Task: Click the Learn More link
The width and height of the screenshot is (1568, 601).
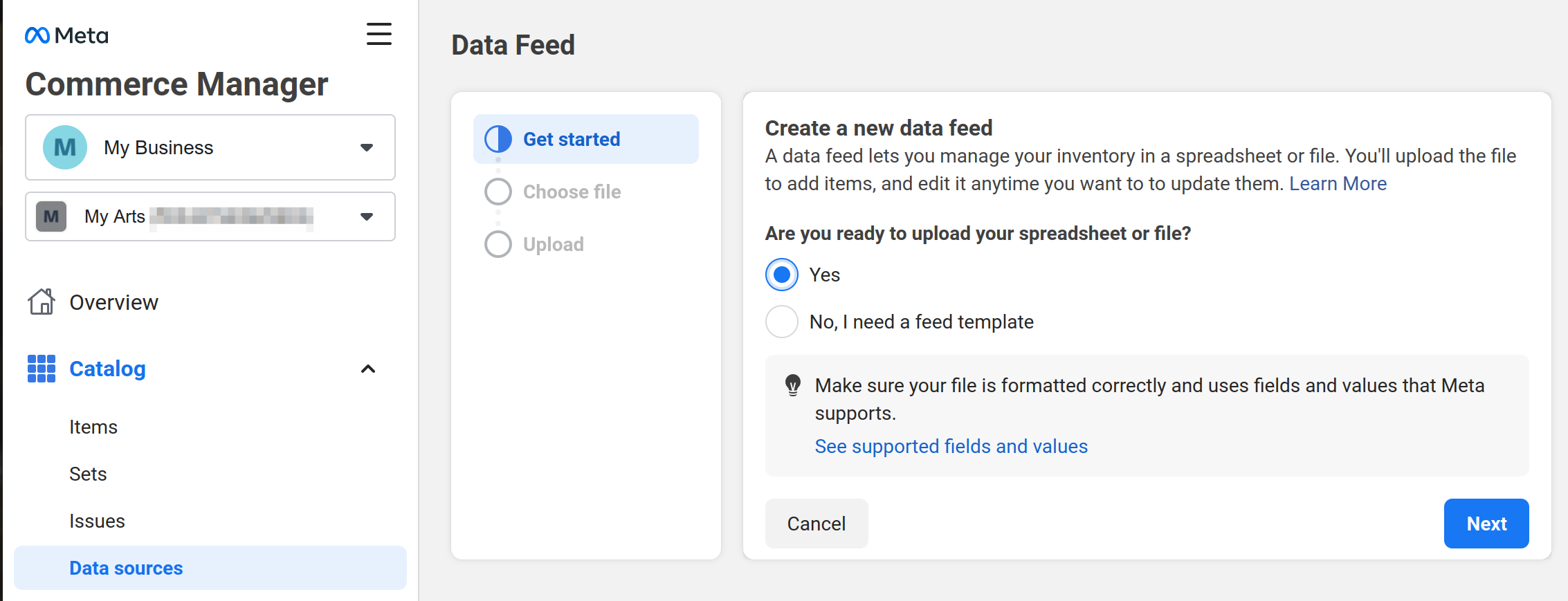Action: click(1338, 183)
